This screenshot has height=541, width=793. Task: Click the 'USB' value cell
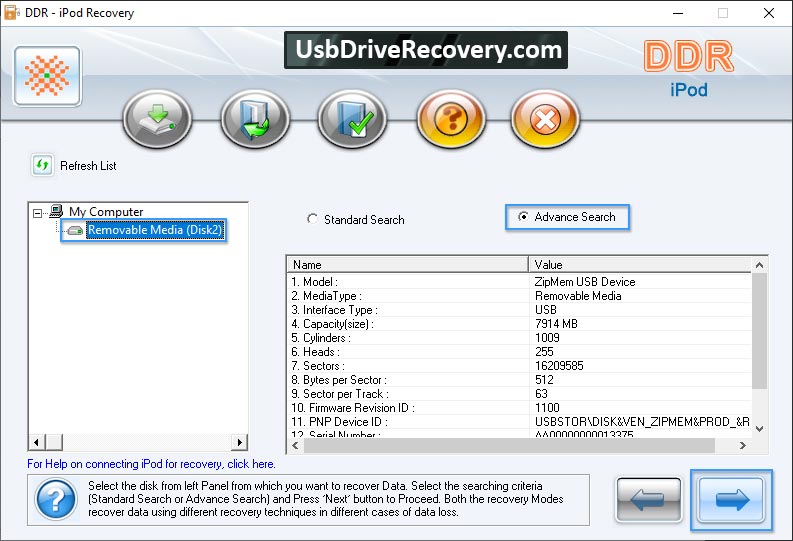546,310
